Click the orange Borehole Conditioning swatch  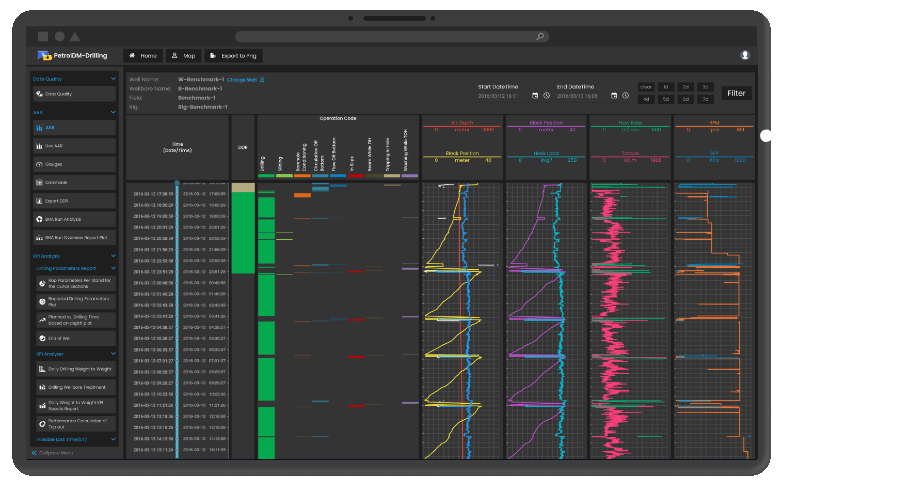[302, 175]
